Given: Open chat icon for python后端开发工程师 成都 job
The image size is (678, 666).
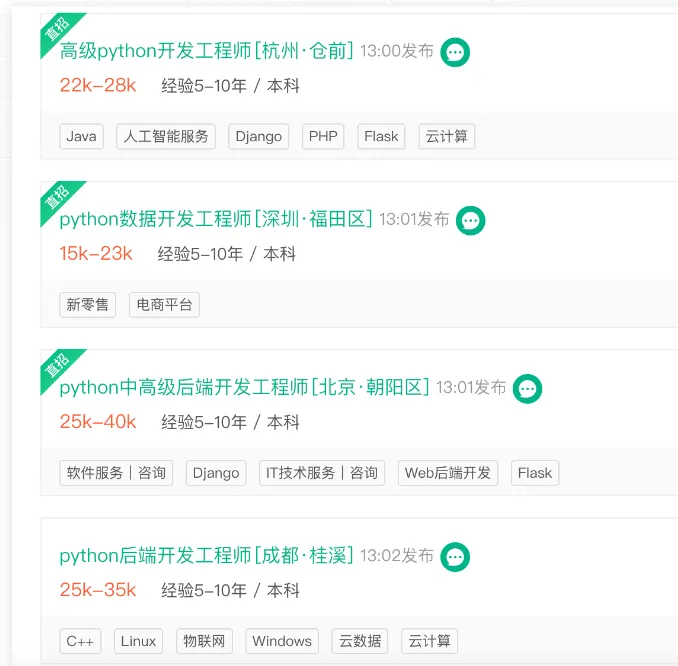Looking at the screenshot, I should 455,557.
